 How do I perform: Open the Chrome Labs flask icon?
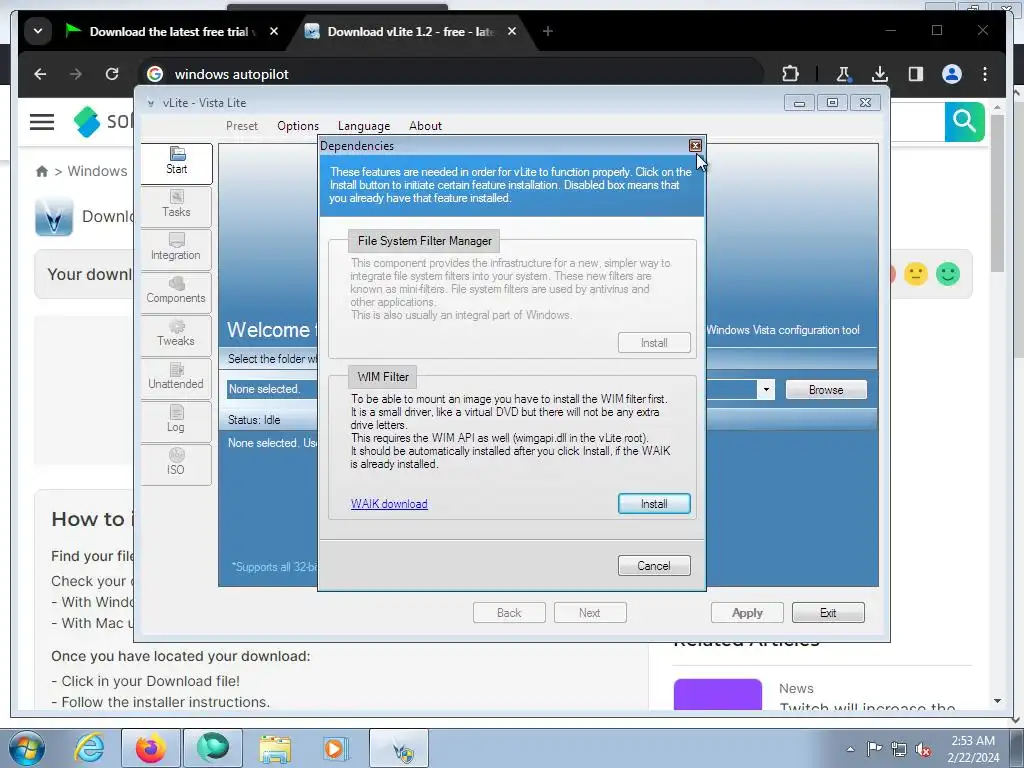(x=843, y=74)
